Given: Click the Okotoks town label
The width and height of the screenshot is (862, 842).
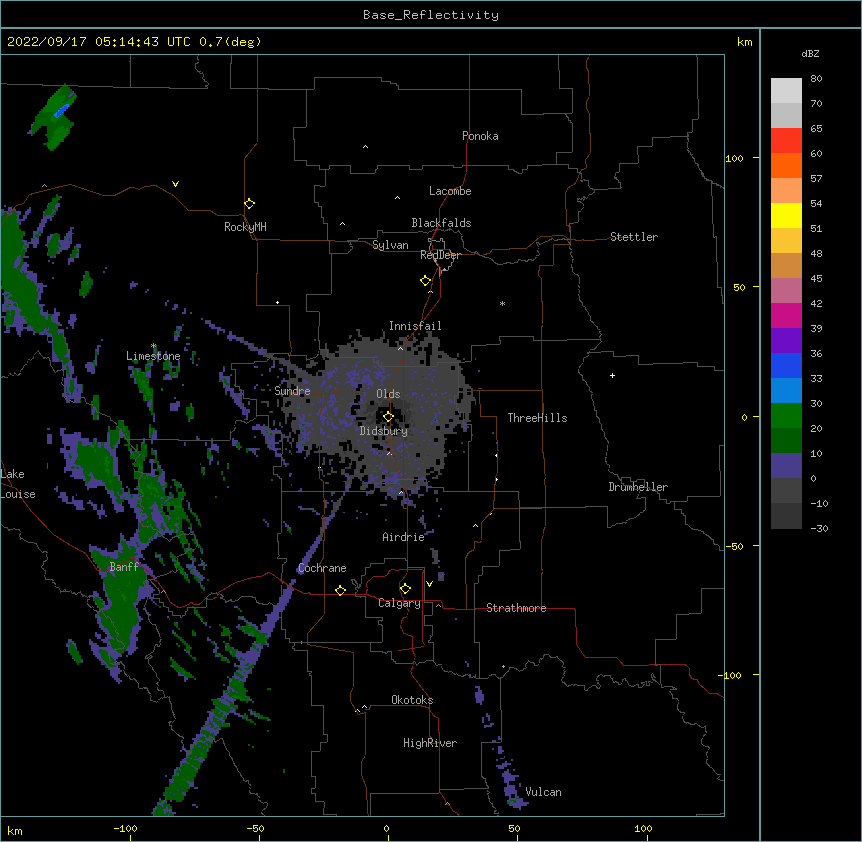Looking at the screenshot, I should click(412, 700).
